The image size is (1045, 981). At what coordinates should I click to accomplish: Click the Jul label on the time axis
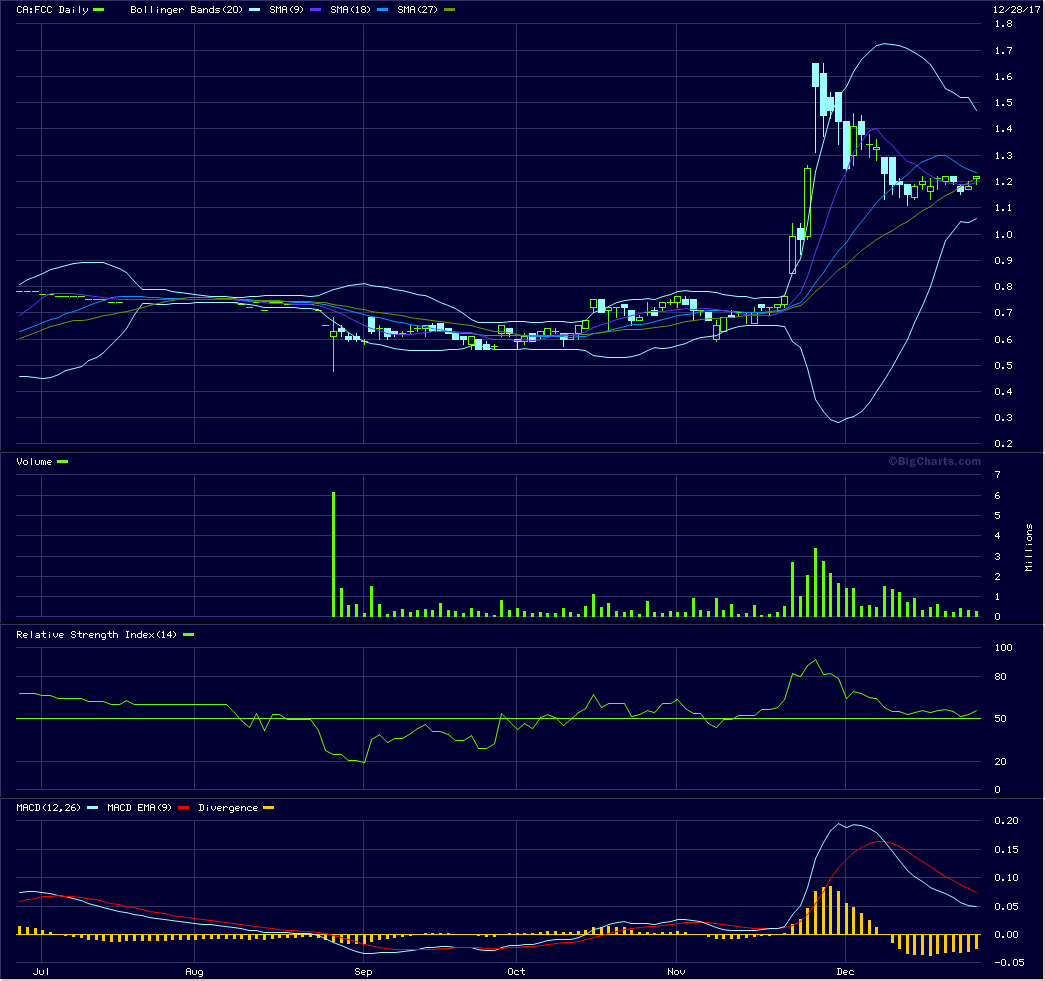(x=42, y=971)
